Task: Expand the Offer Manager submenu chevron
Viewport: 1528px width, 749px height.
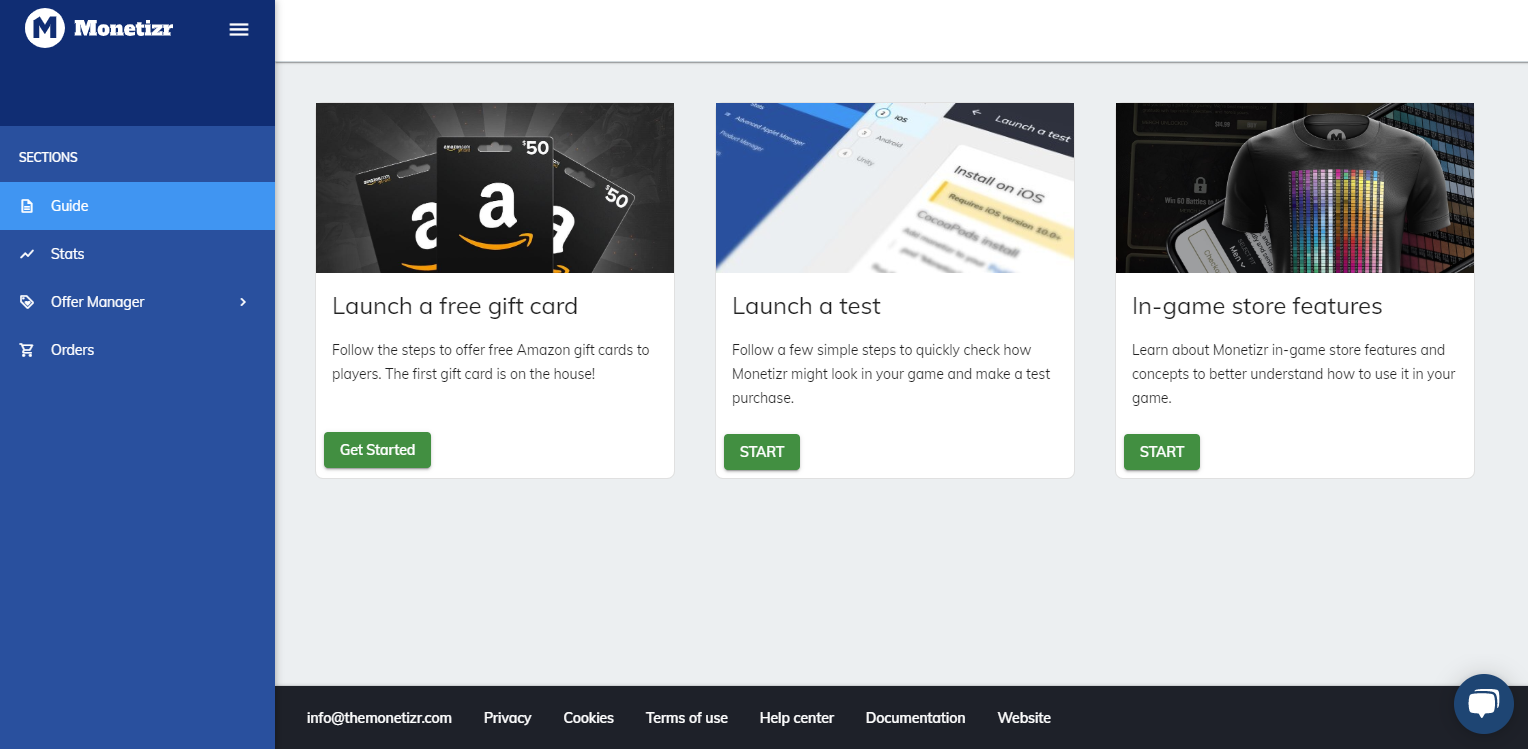Action: tap(243, 302)
